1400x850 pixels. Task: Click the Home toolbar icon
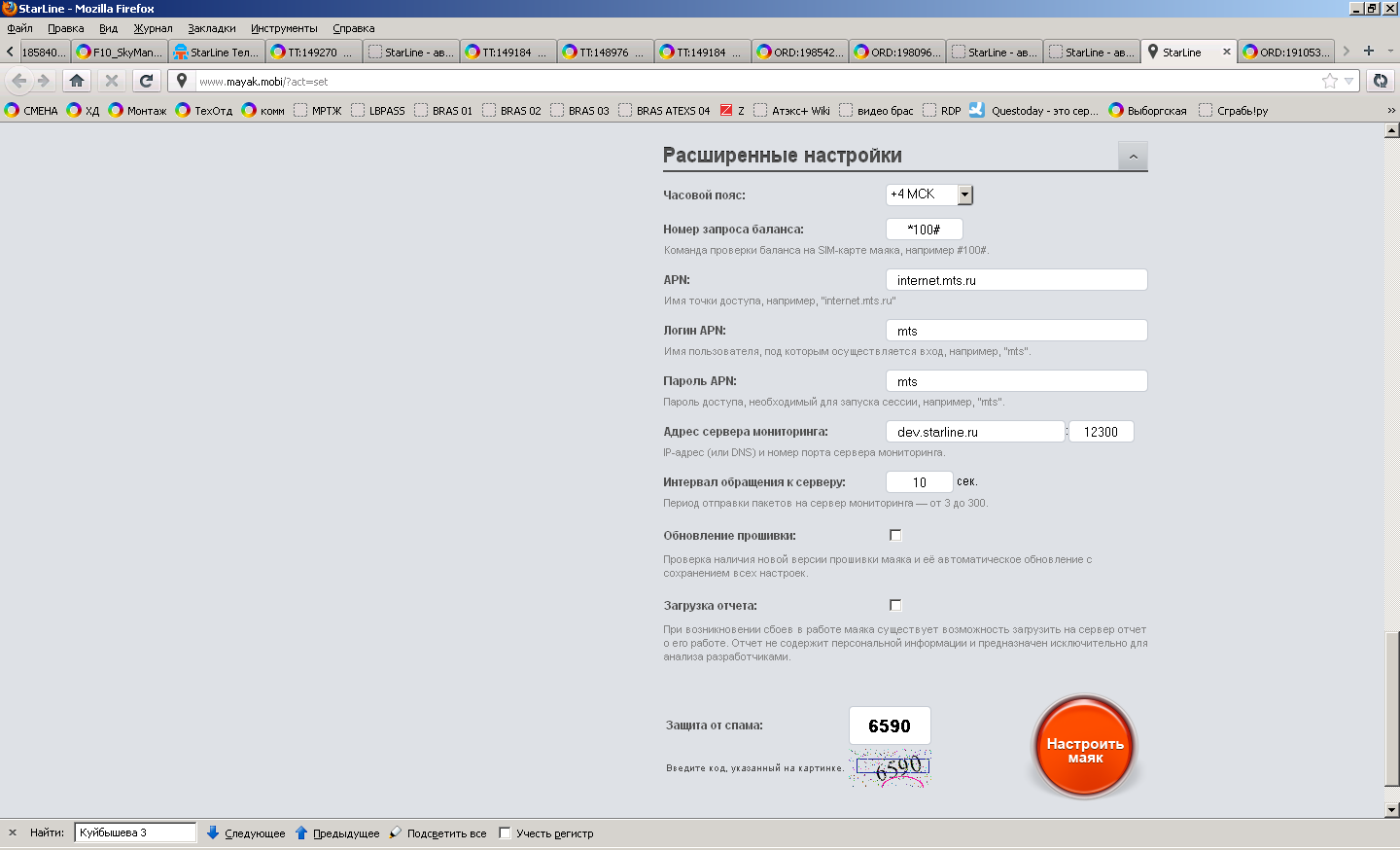[77, 81]
